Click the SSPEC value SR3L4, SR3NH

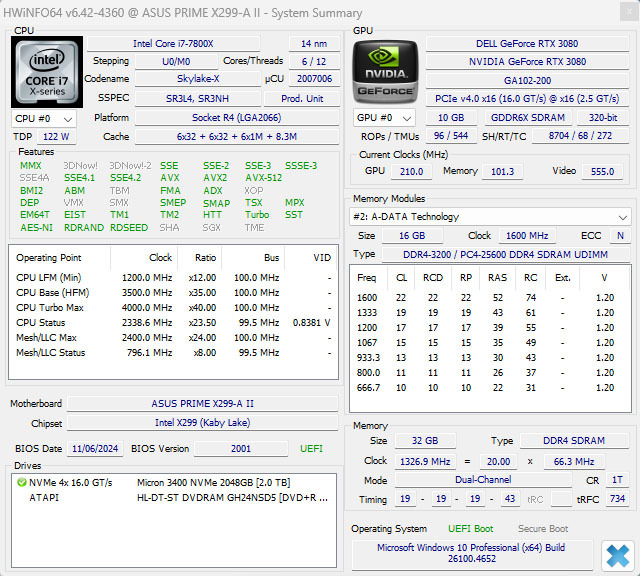(x=198, y=99)
